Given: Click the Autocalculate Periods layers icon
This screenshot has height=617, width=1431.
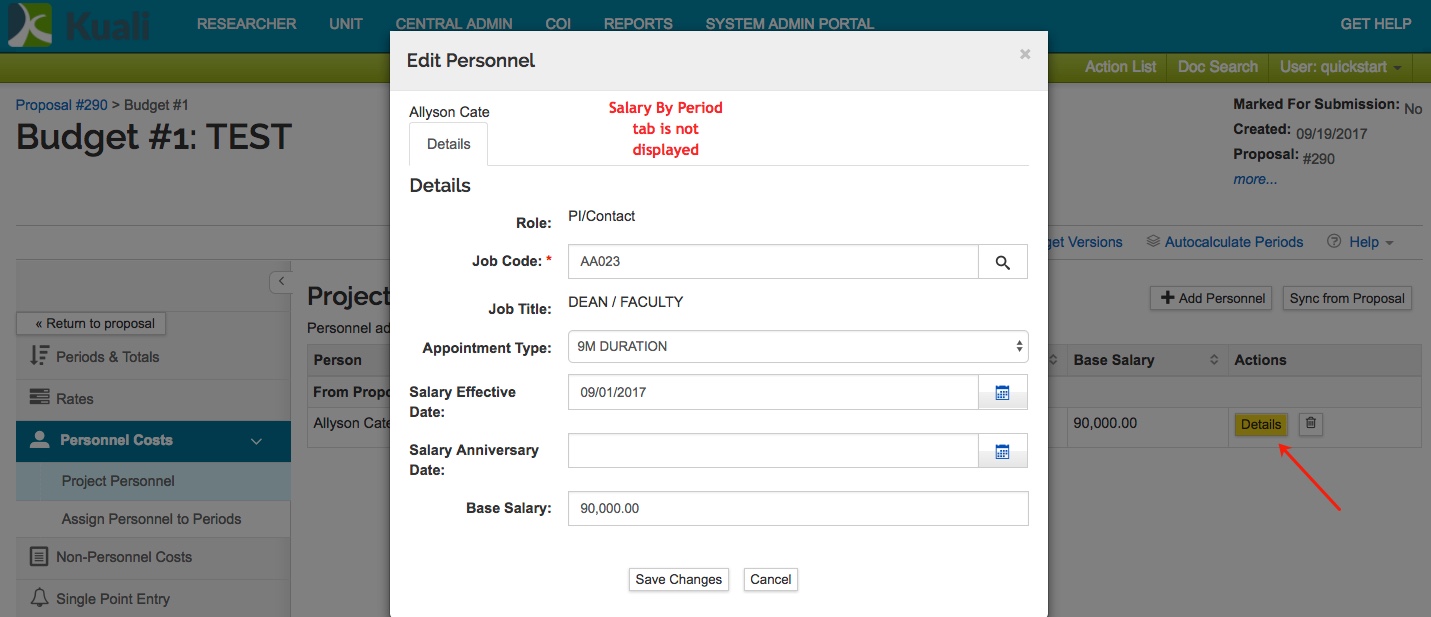Looking at the screenshot, I should coord(1153,242).
